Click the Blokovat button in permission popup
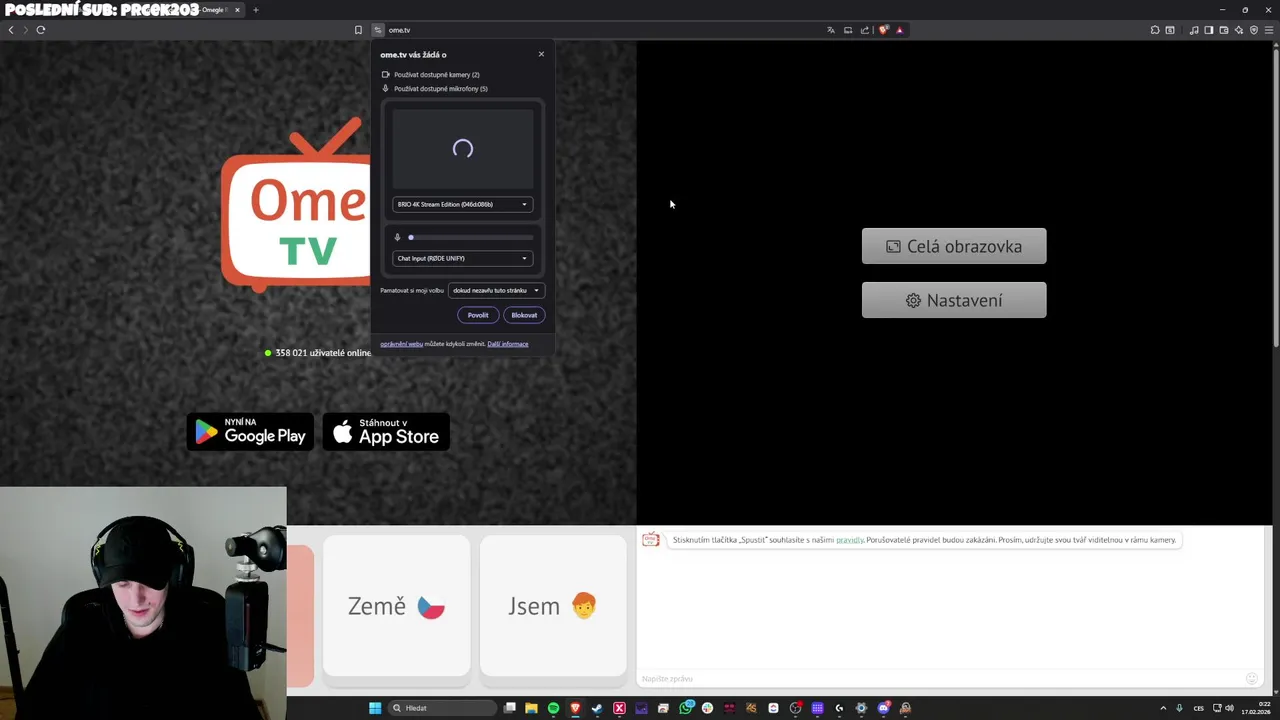1280x720 pixels. (x=524, y=315)
